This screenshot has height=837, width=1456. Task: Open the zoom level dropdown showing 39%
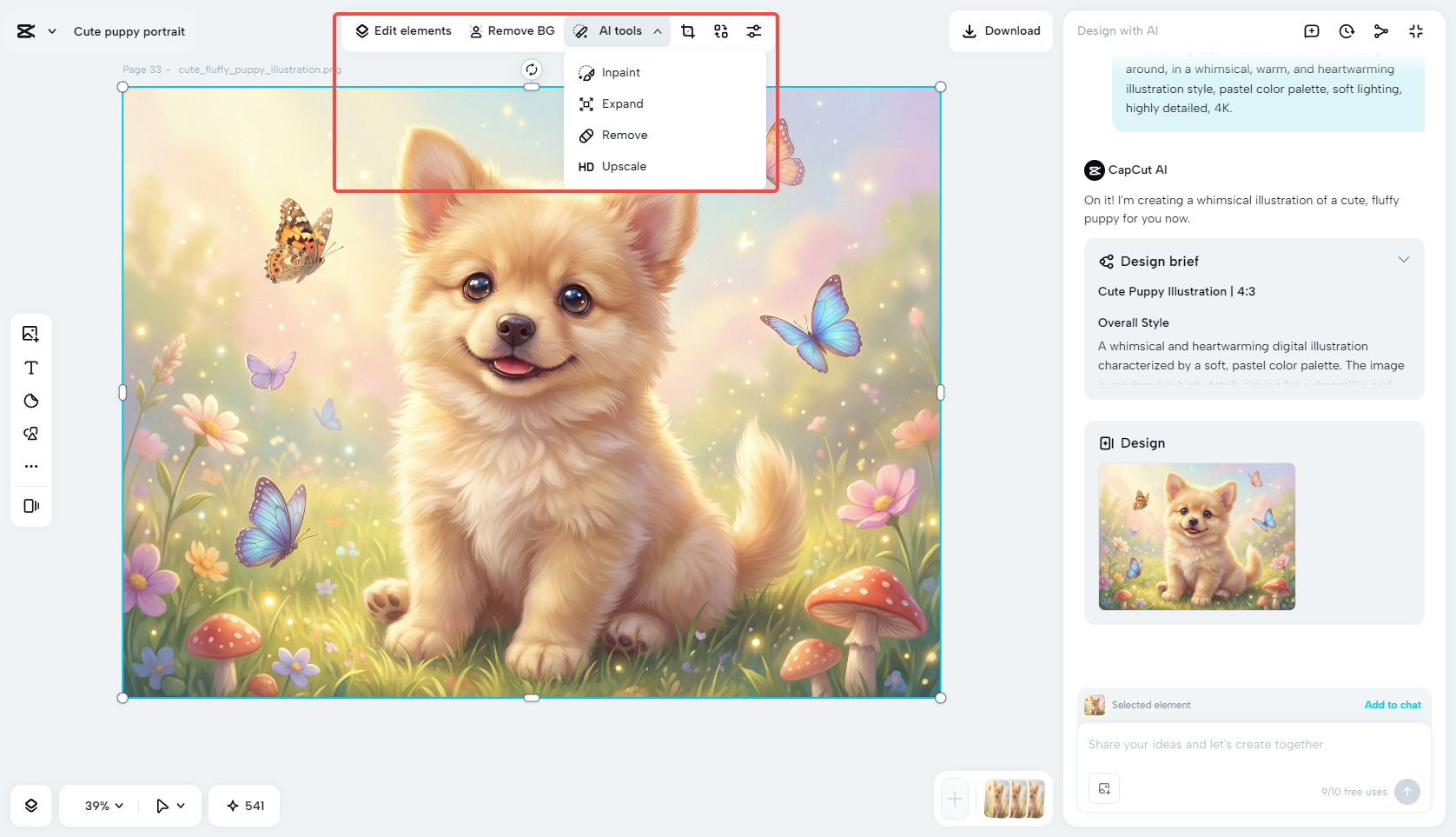tap(98, 806)
